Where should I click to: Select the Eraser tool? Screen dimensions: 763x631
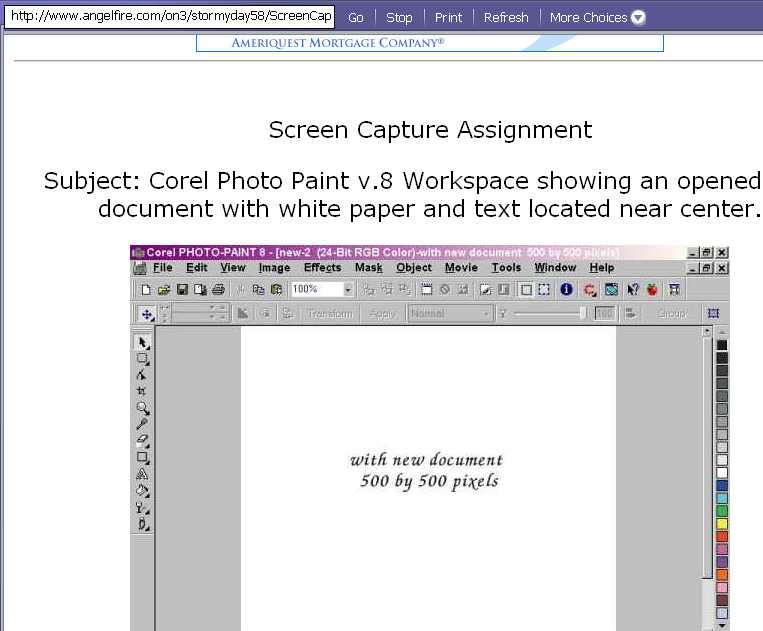click(143, 440)
